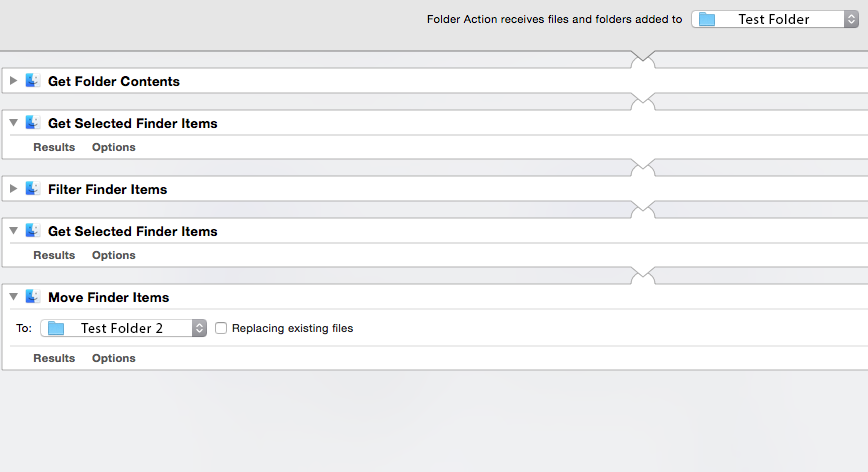
Task: Open the Test Folder 2 destination dropdown
Action: coord(123,328)
